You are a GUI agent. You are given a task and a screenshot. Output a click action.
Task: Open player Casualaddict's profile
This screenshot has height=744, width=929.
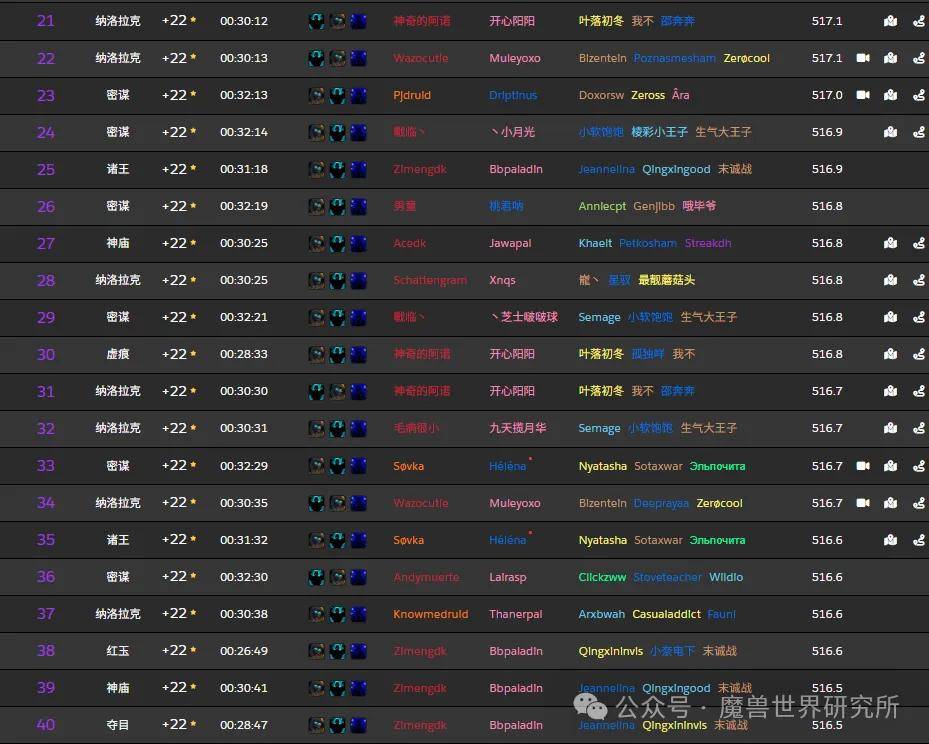pos(667,614)
